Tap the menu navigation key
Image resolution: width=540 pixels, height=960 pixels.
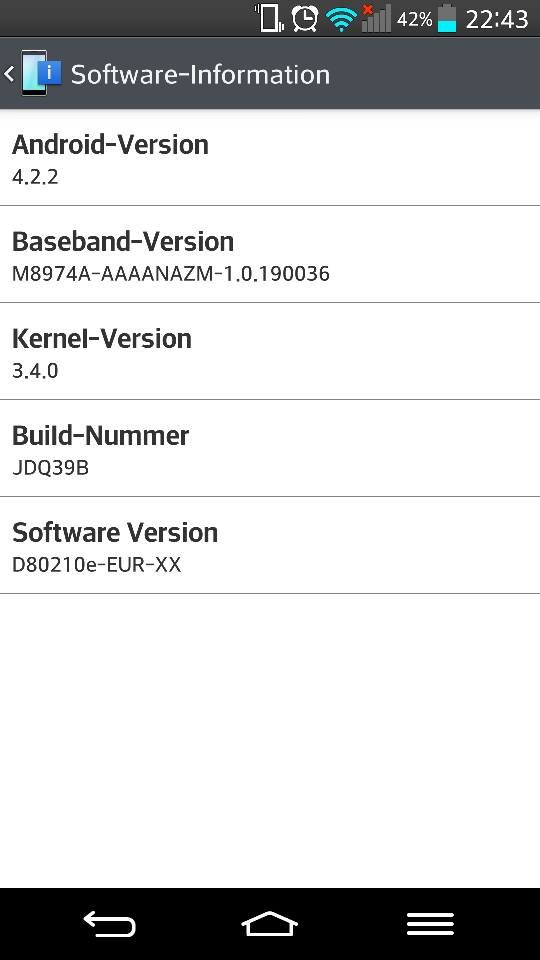(430, 923)
